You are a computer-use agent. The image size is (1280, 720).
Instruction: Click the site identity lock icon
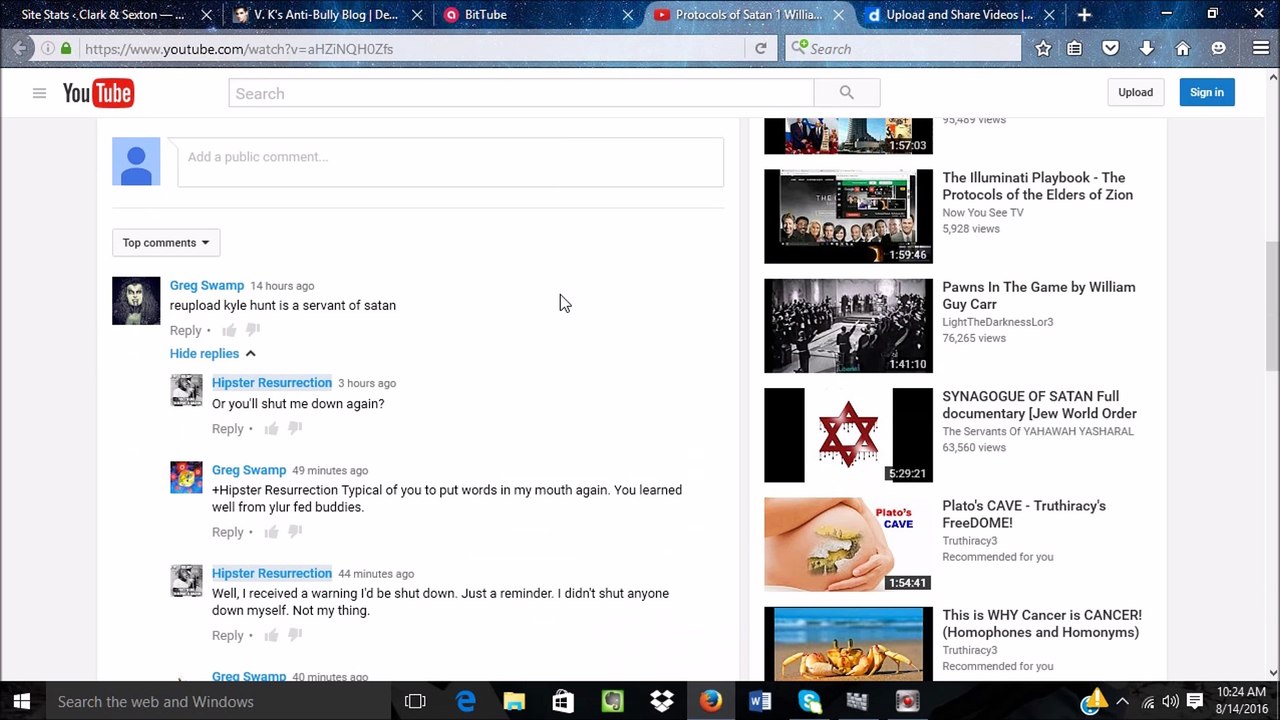(x=65, y=48)
